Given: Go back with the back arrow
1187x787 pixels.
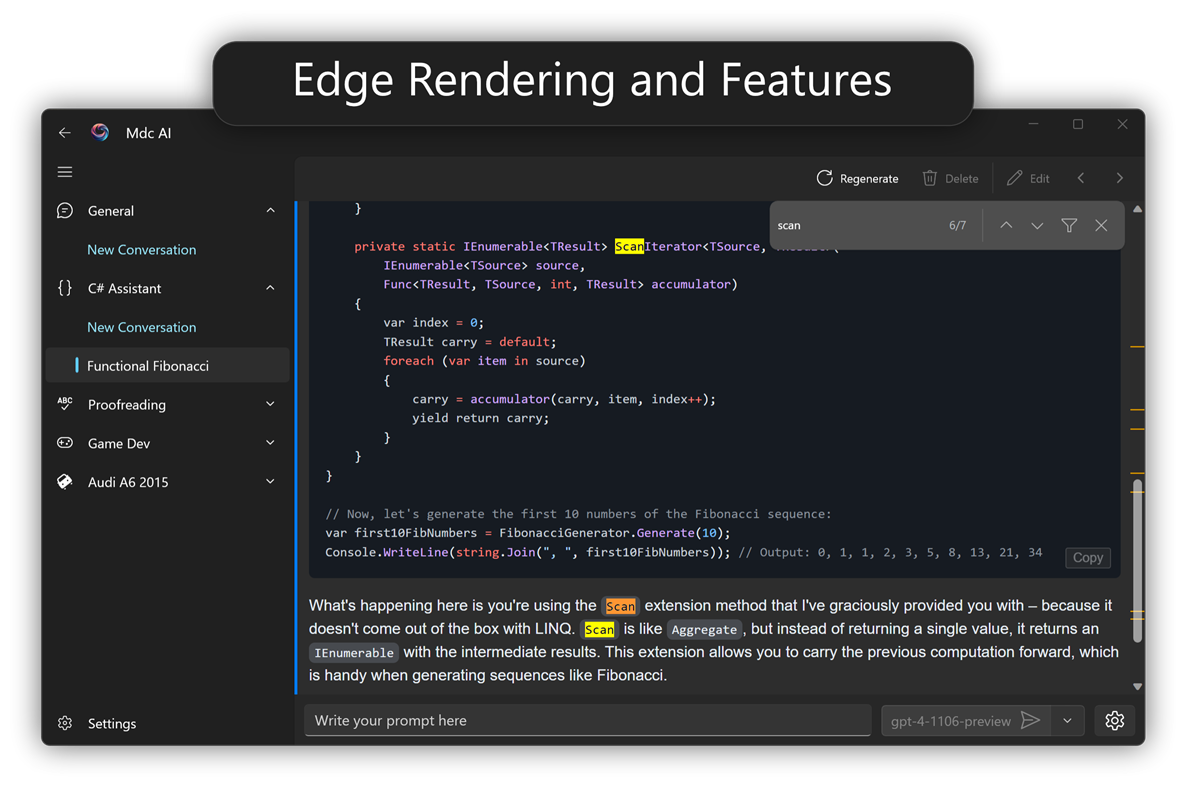Looking at the screenshot, I should [x=64, y=132].
